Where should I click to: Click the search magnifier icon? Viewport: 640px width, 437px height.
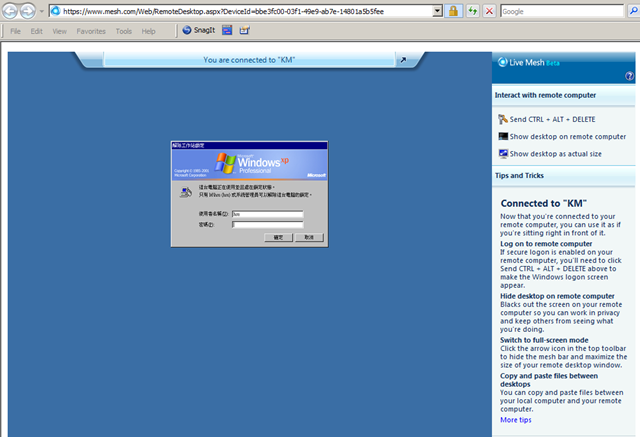633,11
